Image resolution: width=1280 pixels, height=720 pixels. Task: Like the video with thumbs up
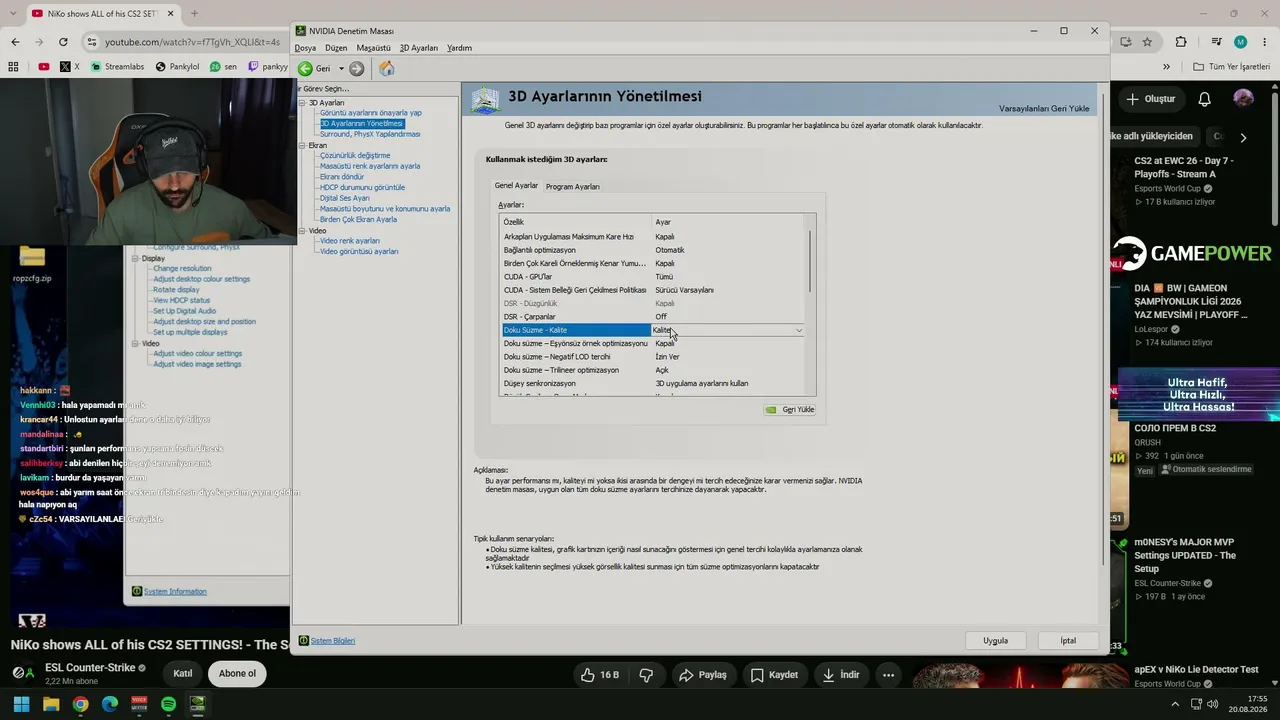pos(599,675)
